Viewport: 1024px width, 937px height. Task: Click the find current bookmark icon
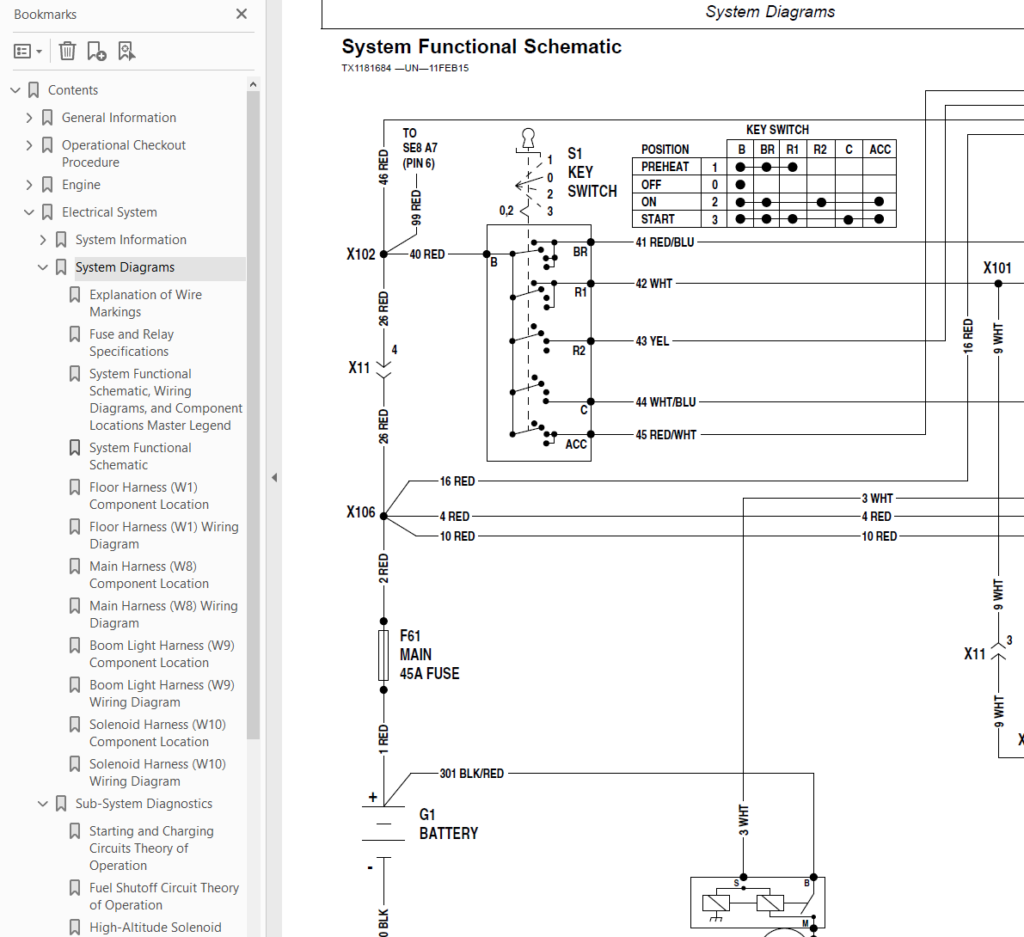[127, 51]
